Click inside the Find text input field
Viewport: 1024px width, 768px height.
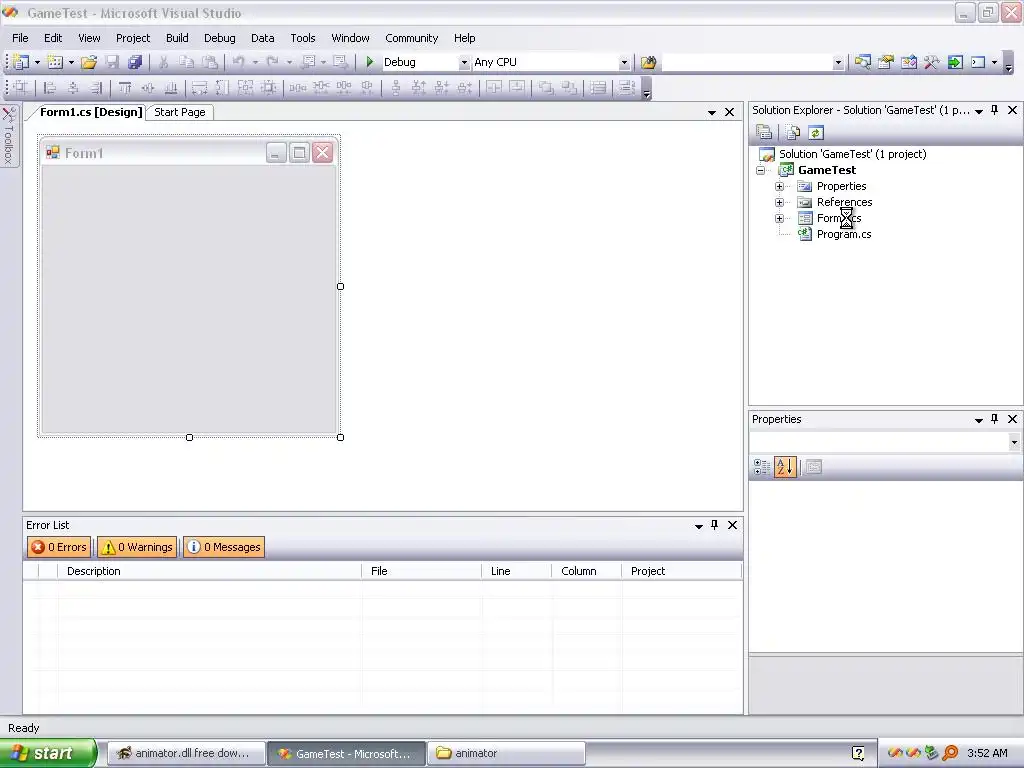[x=746, y=63]
